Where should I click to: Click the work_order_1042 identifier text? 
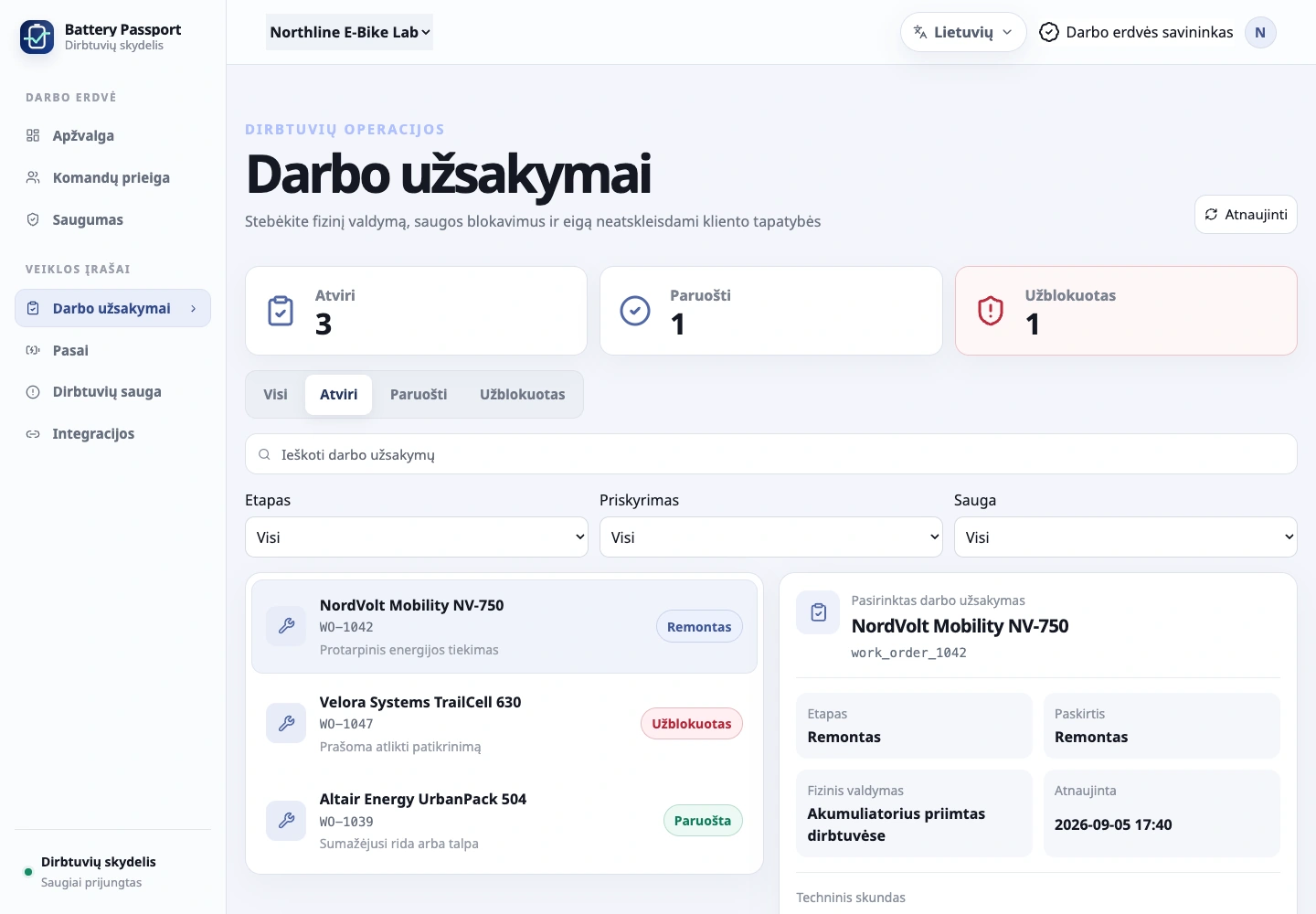coord(908,653)
